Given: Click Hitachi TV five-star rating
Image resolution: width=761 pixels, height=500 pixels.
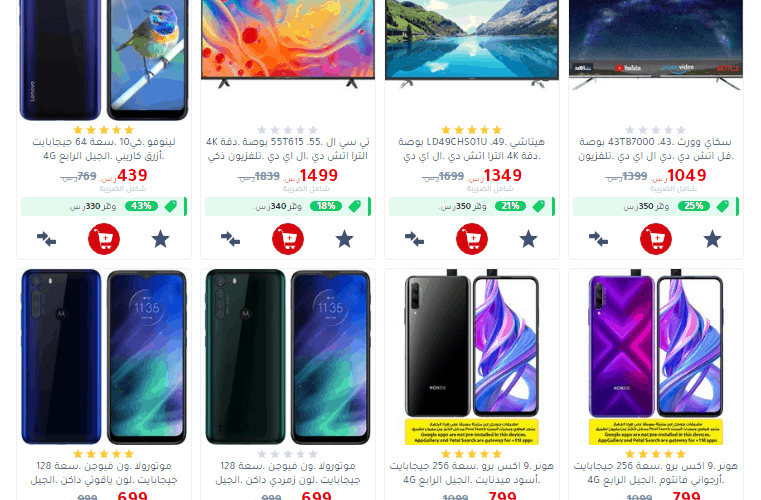Looking at the screenshot, I should (x=471, y=130).
